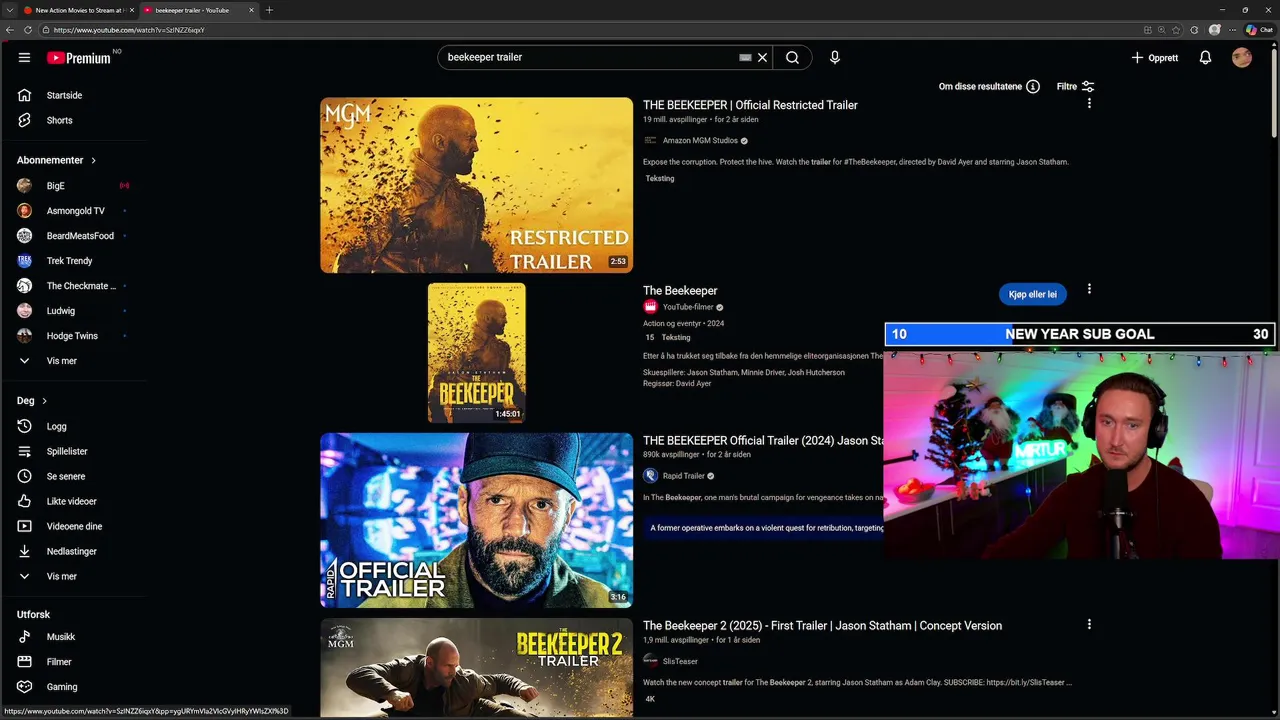Open YouTube-filmer channel link
The height and width of the screenshot is (720, 1280).
click(x=688, y=308)
